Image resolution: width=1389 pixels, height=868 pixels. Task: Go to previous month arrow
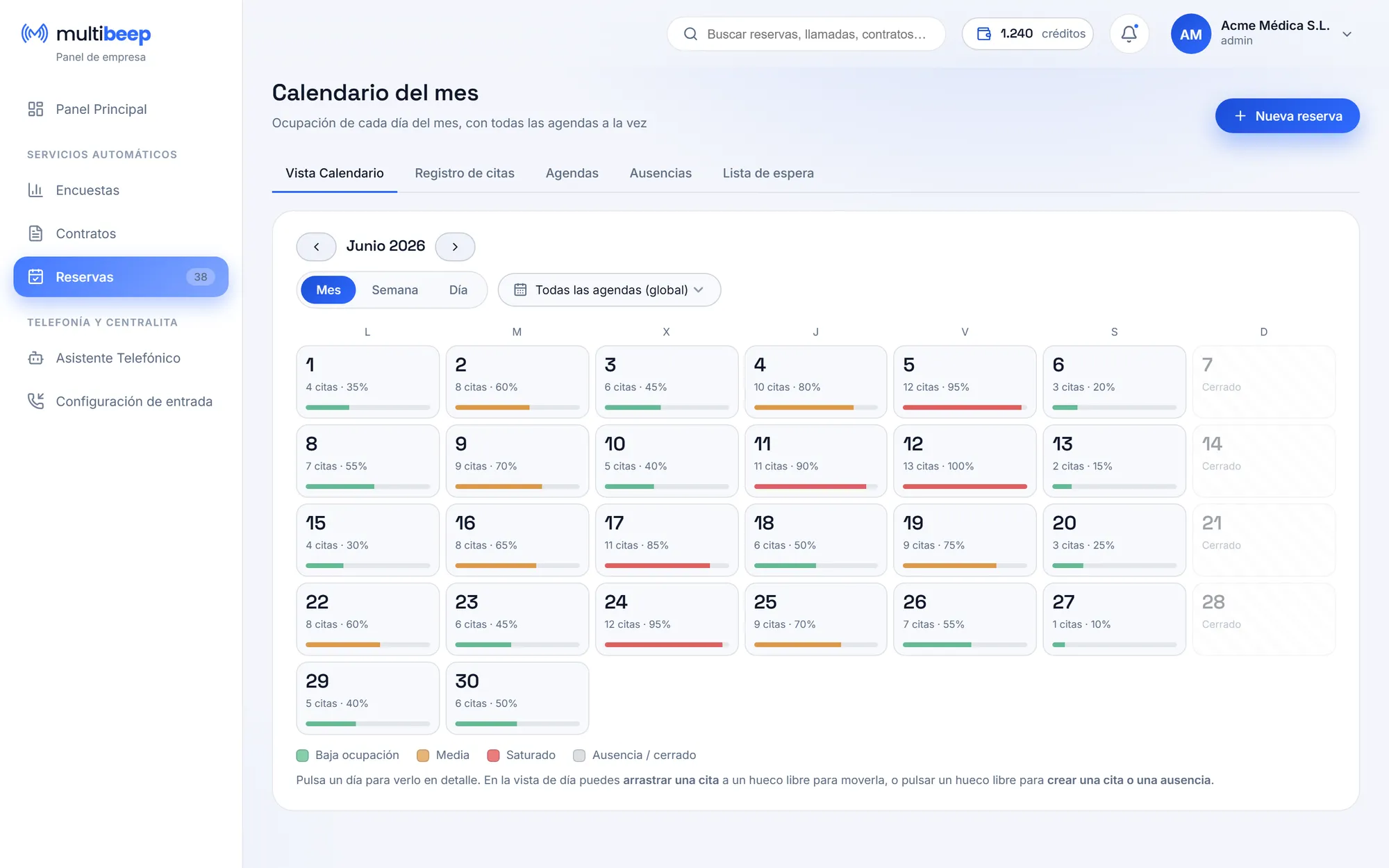point(316,247)
